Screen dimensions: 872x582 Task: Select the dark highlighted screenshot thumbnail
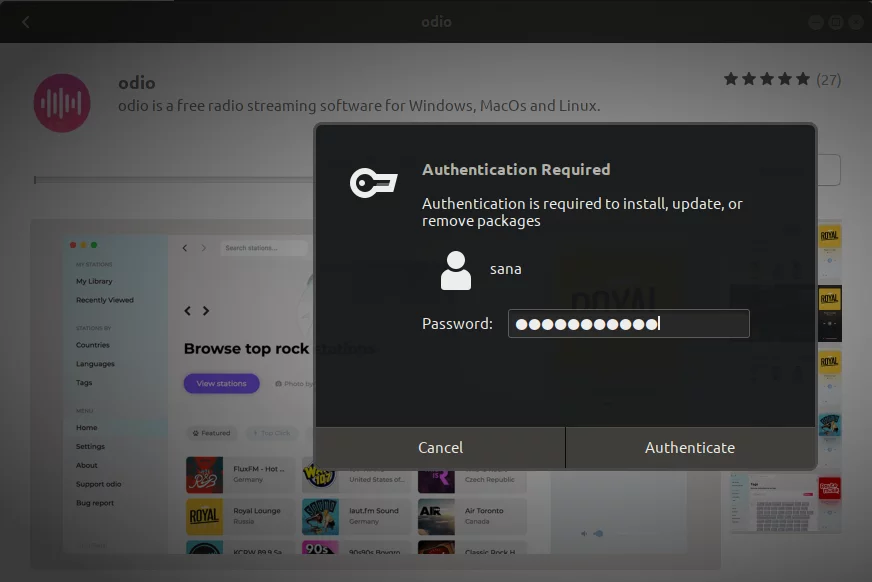(x=829, y=314)
